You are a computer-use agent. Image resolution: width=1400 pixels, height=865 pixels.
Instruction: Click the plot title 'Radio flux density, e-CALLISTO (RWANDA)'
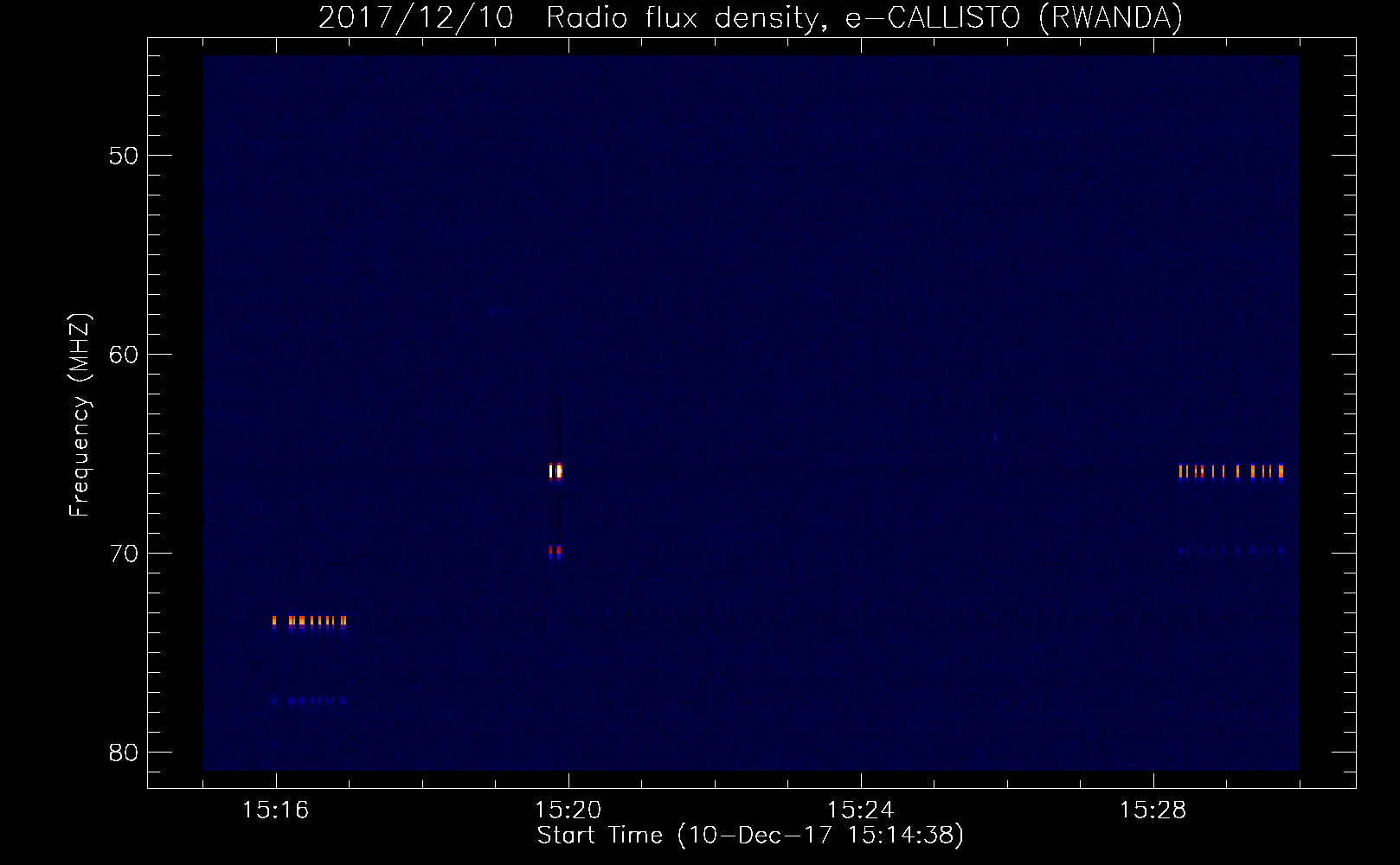pos(864,17)
